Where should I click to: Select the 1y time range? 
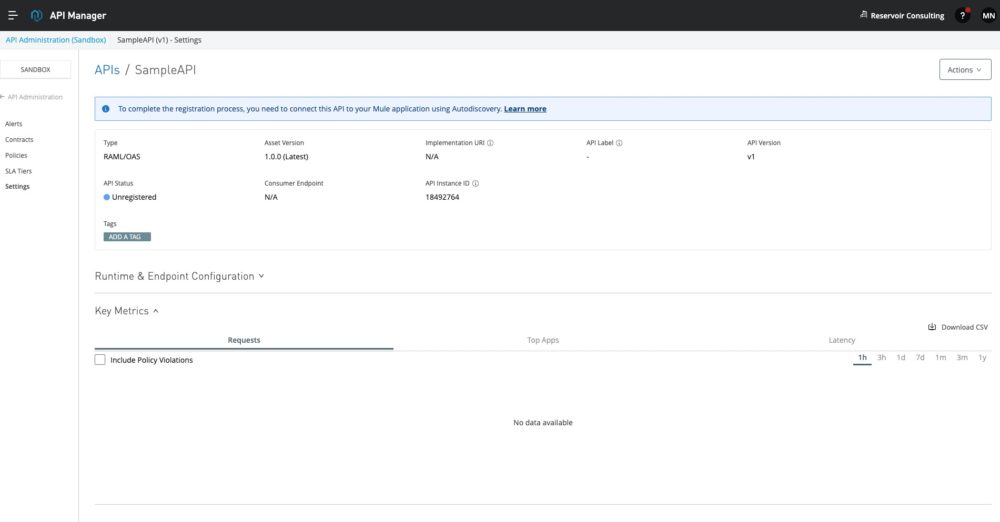point(982,358)
